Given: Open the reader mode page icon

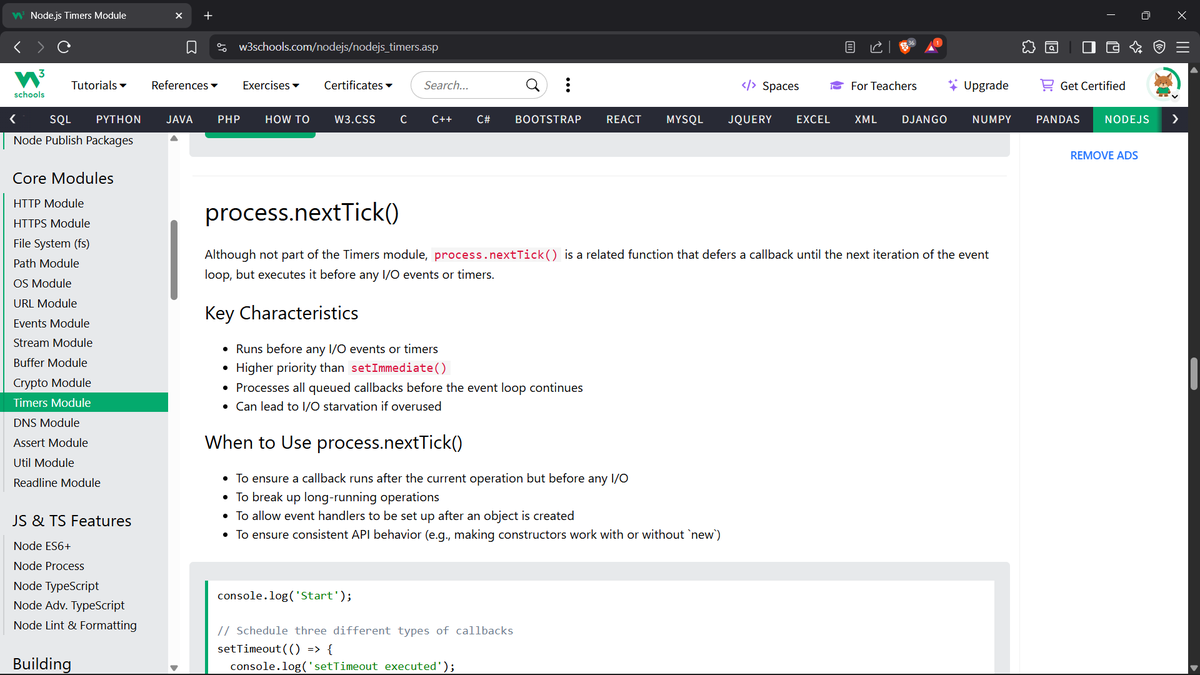Looking at the screenshot, I should pyautogui.click(x=850, y=47).
